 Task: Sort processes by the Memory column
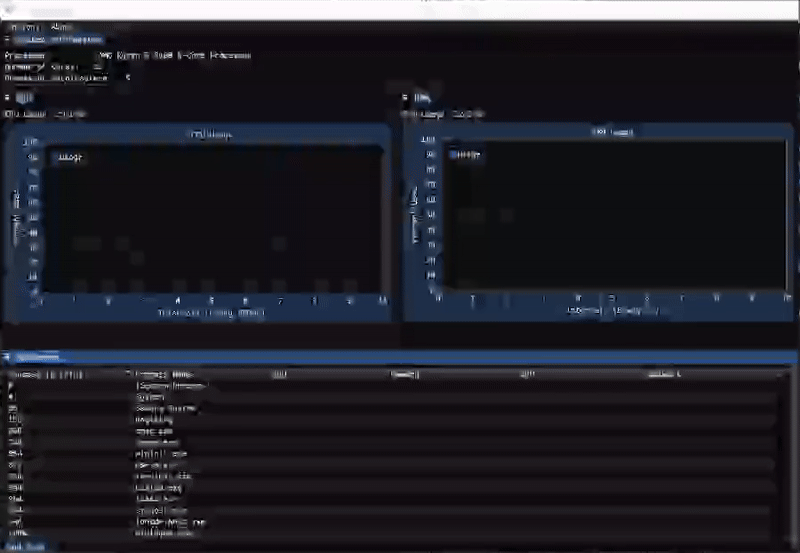tap(404, 375)
